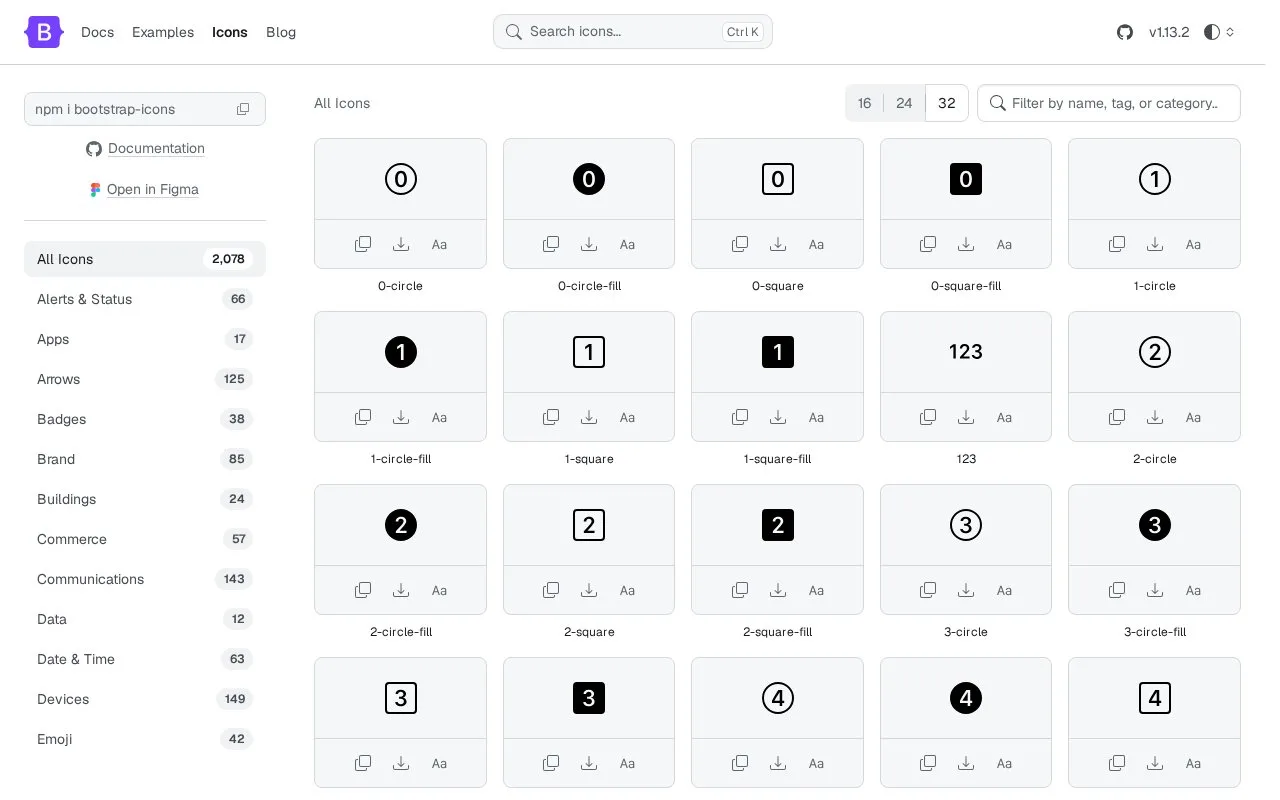Open the v1.13.2 version link
Image resolution: width=1280 pixels, height=800 pixels.
[x=1169, y=32]
